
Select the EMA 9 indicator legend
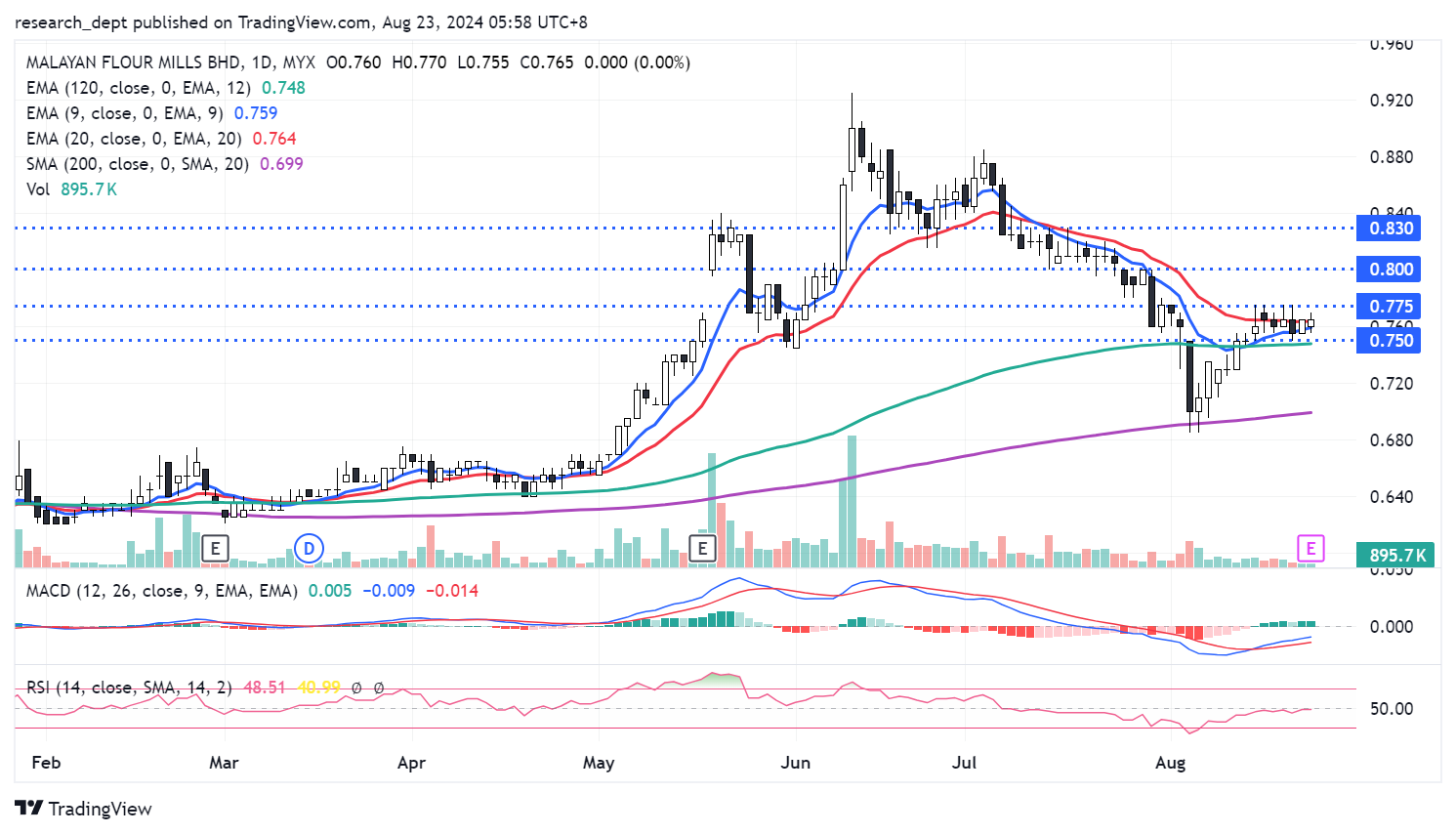[124, 113]
